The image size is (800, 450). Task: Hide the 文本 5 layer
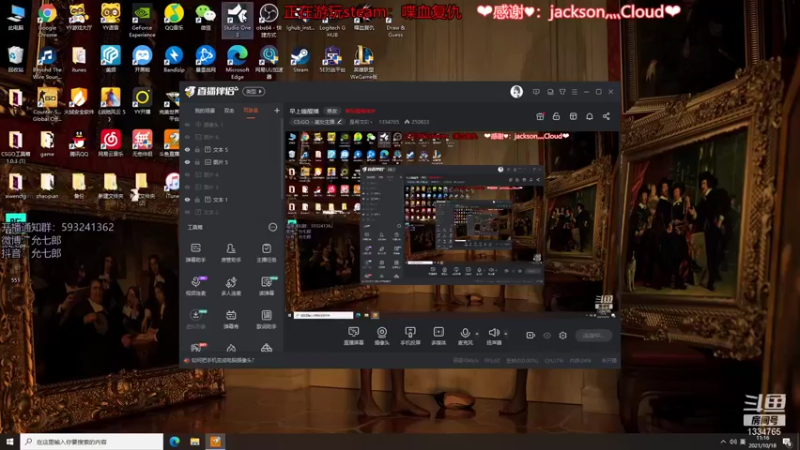[187, 149]
